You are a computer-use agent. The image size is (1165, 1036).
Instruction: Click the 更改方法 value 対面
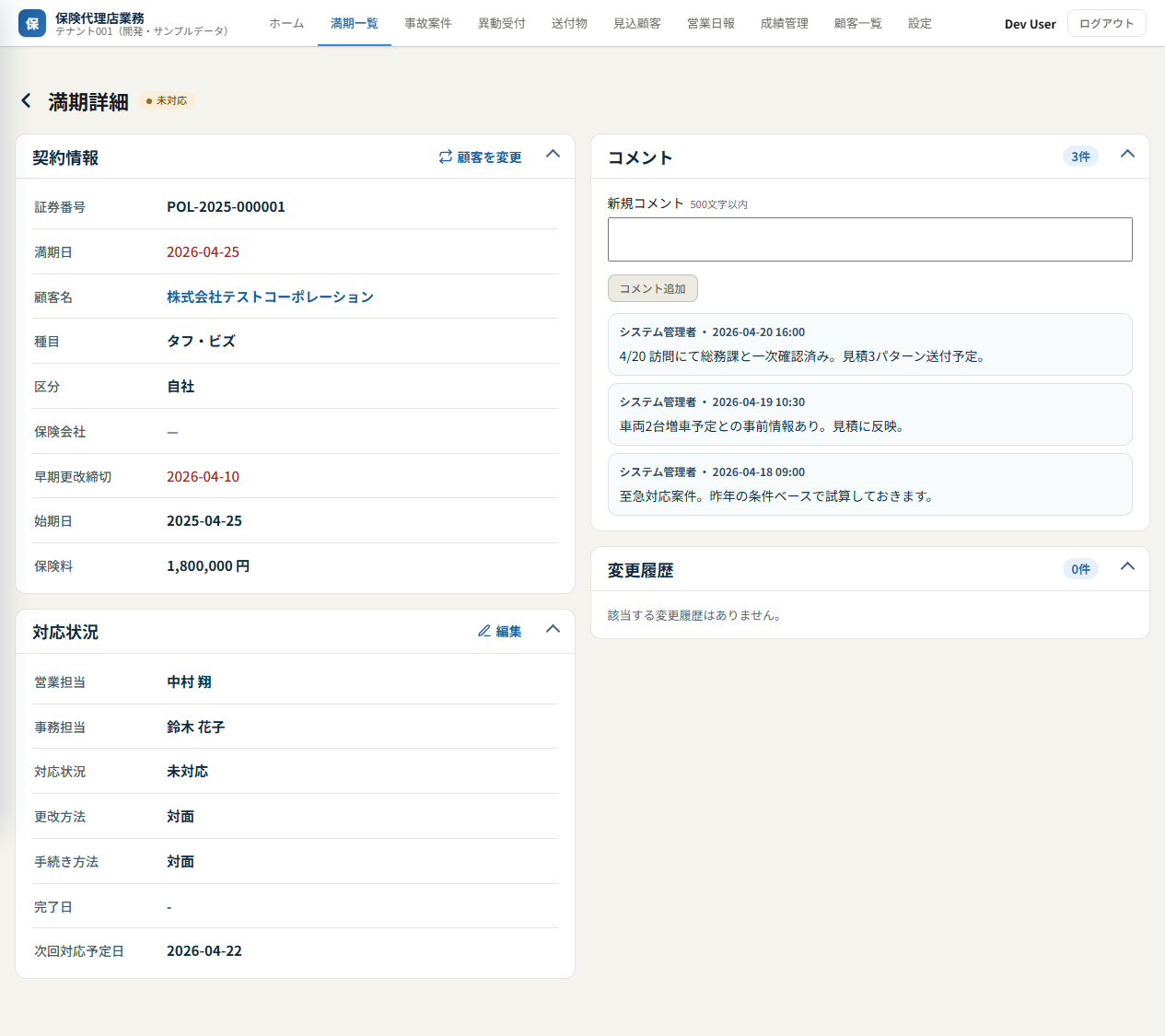pos(181,817)
